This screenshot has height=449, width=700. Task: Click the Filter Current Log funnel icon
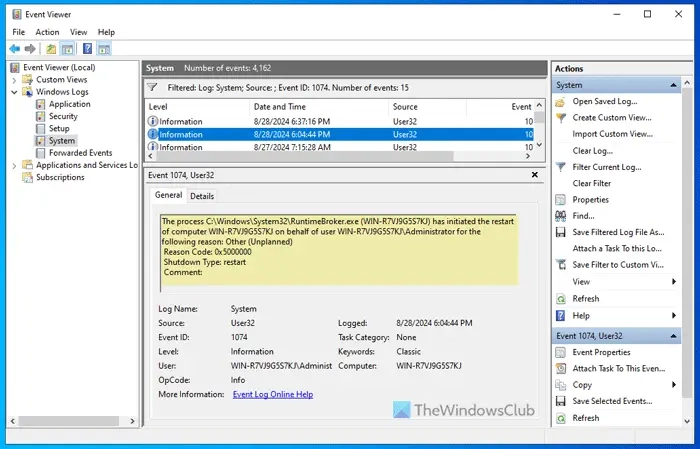click(x=561, y=167)
